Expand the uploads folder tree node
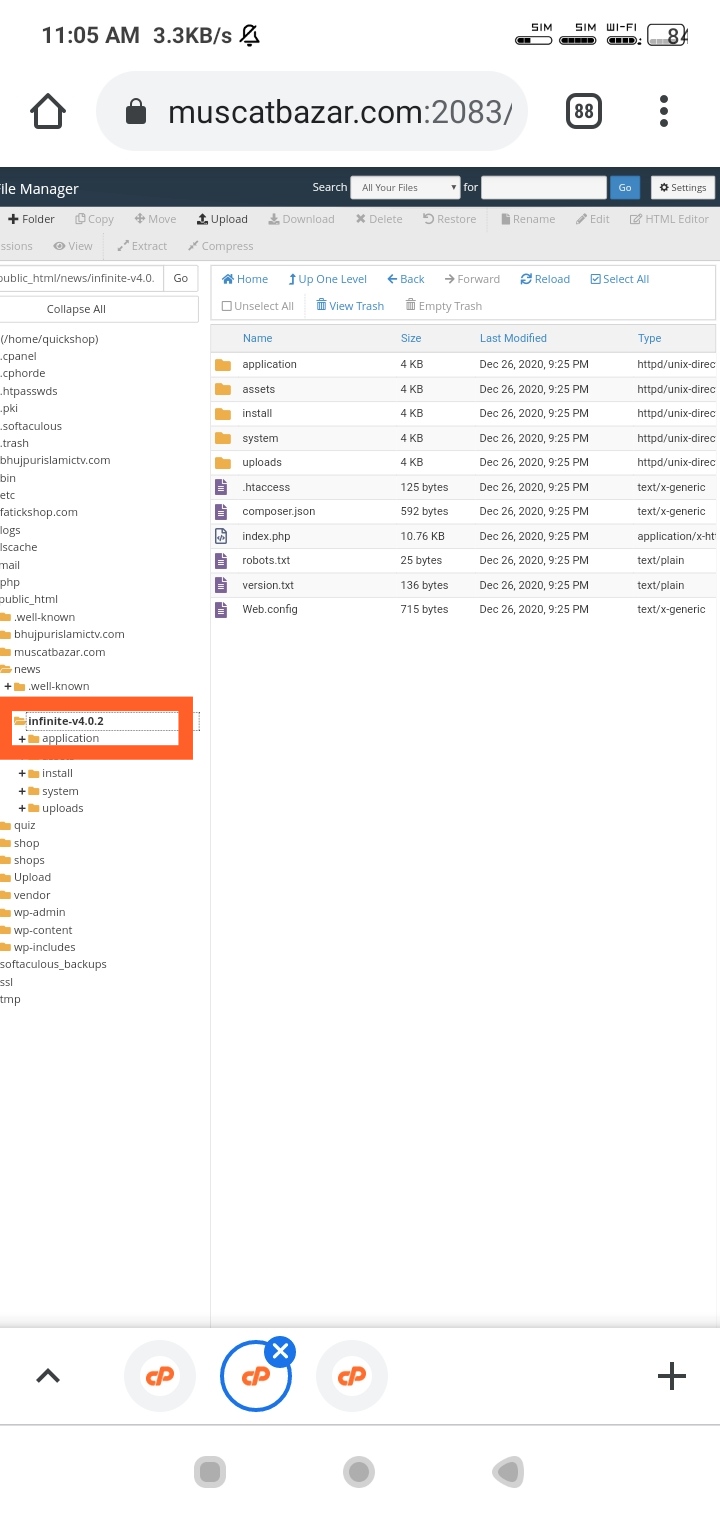 22,808
